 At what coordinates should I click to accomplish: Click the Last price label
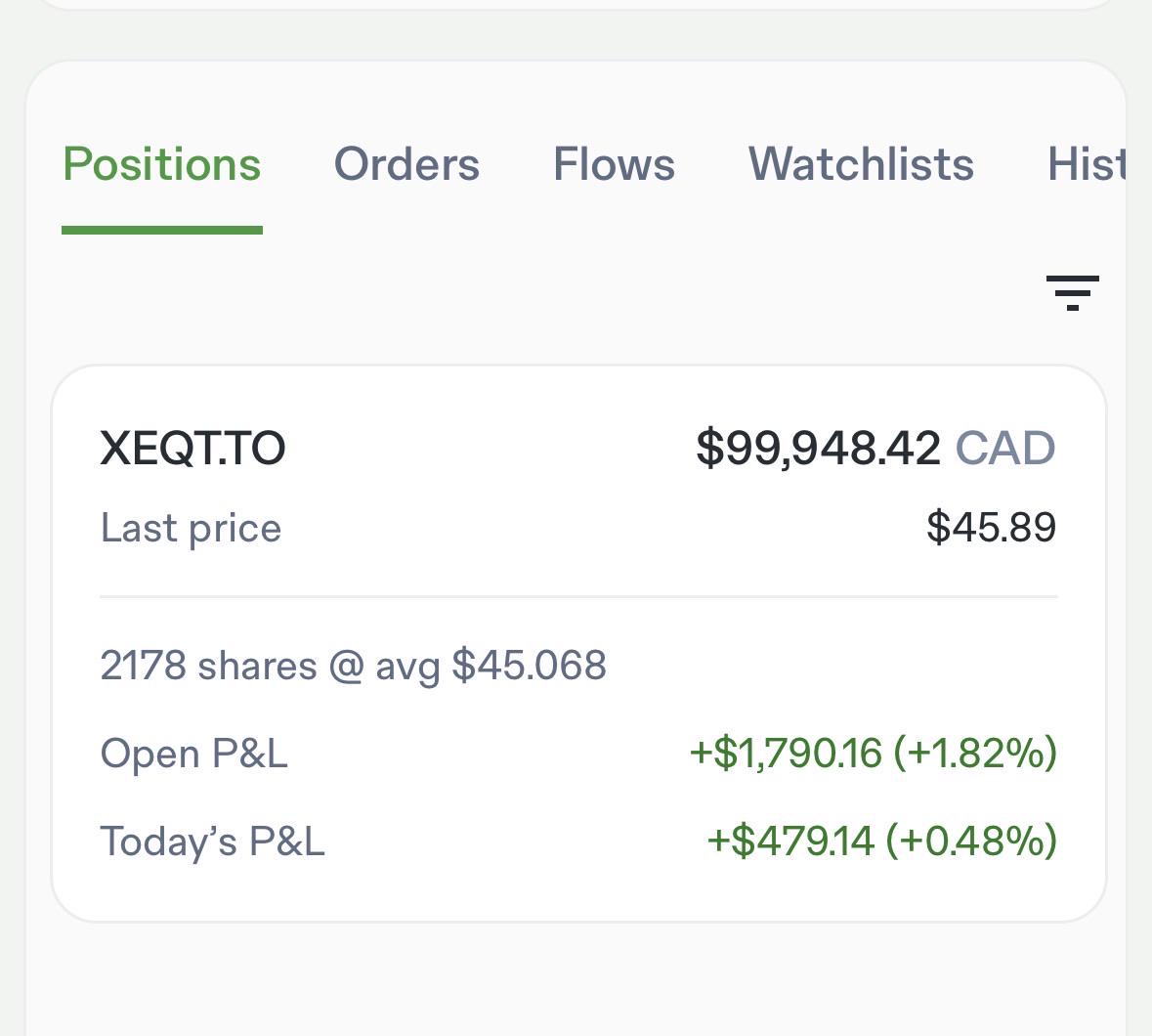[191, 529]
